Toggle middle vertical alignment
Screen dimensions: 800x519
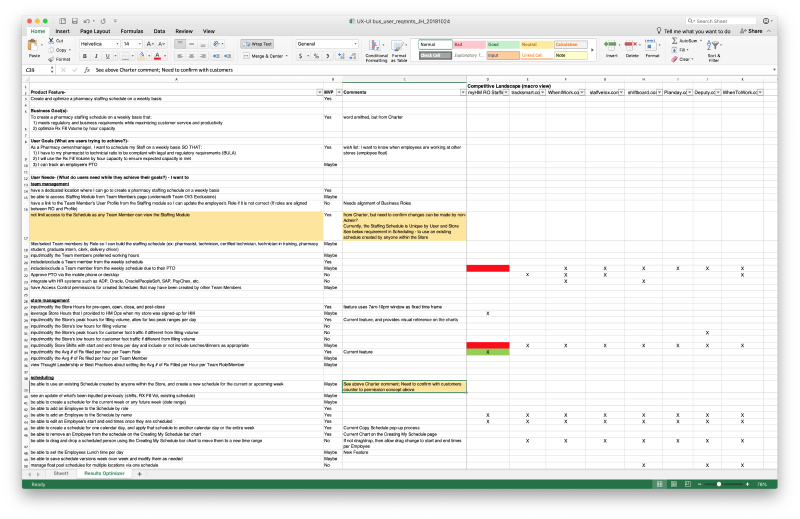[x=191, y=44]
